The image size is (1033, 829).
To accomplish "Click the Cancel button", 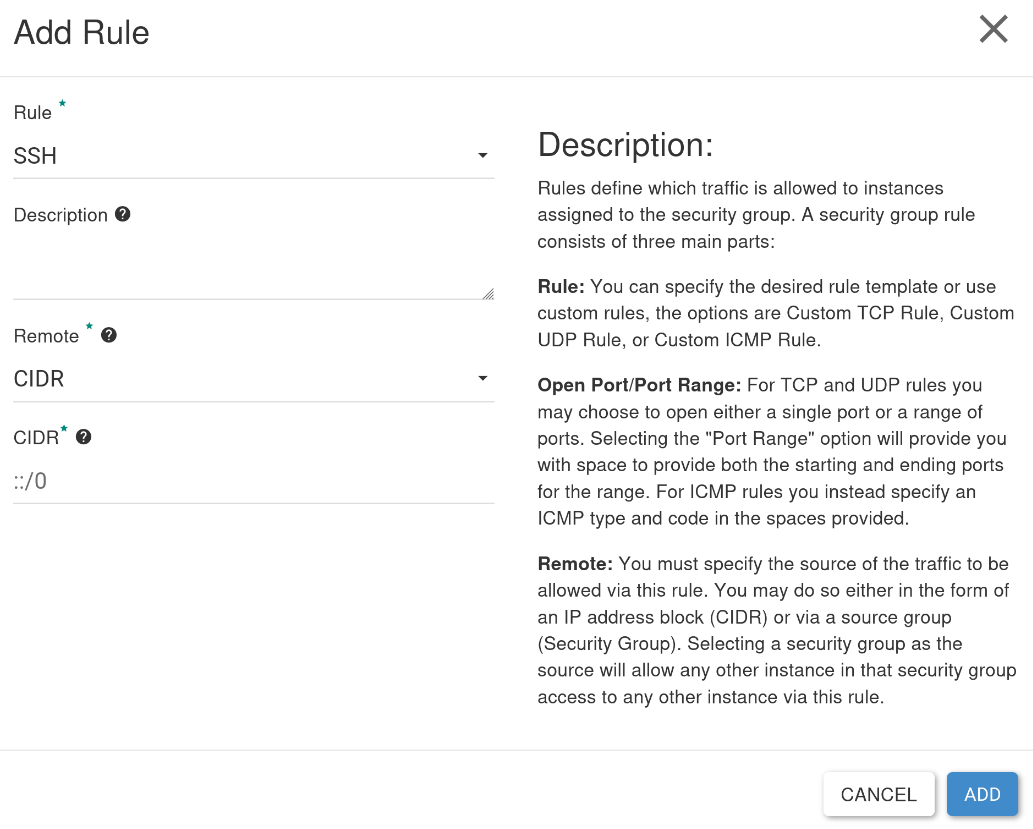I will tap(879, 794).
